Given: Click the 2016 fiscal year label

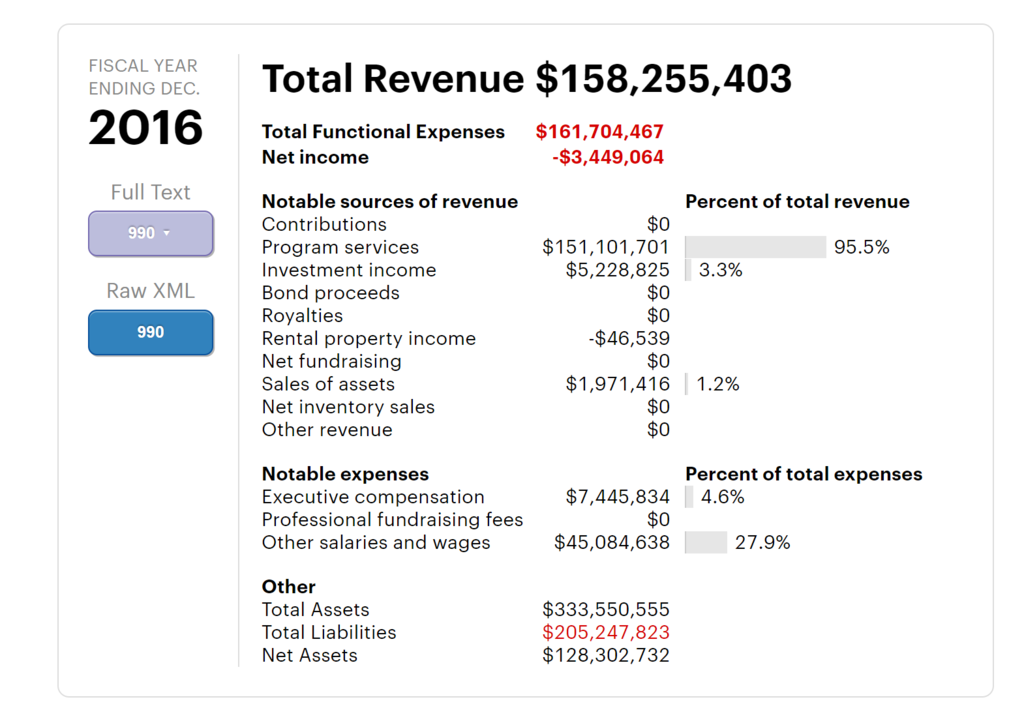Looking at the screenshot, I should tap(146, 128).
